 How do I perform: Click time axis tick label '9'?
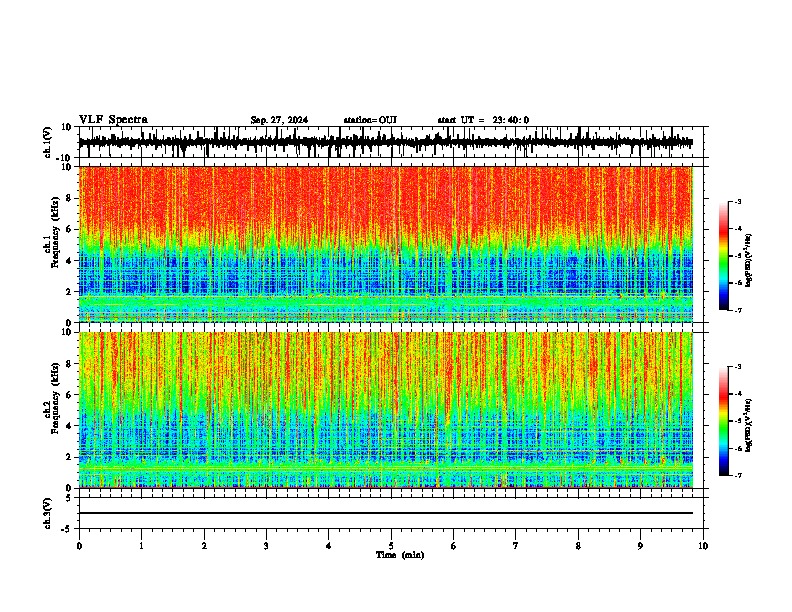click(640, 546)
